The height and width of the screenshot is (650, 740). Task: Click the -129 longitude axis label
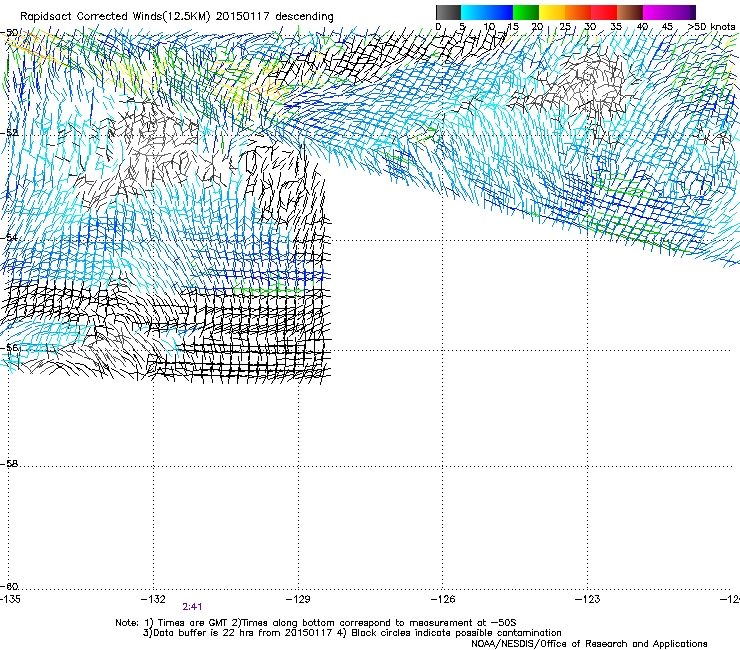298,599
